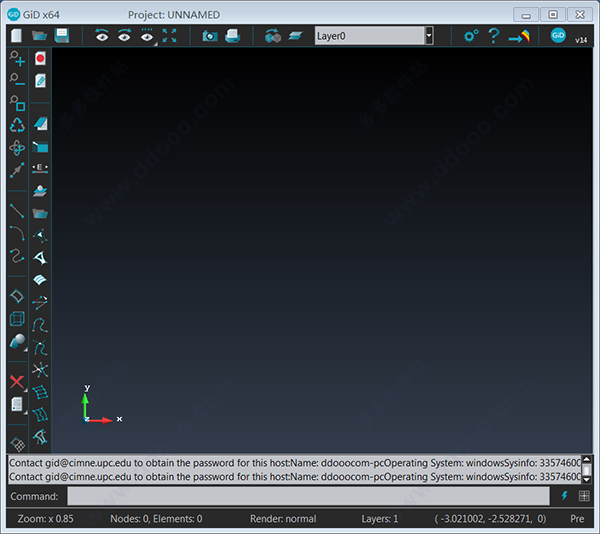Viewport: 600px width, 534px height.
Task: Select the tilted square surface tool
Action: coord(17,296)
